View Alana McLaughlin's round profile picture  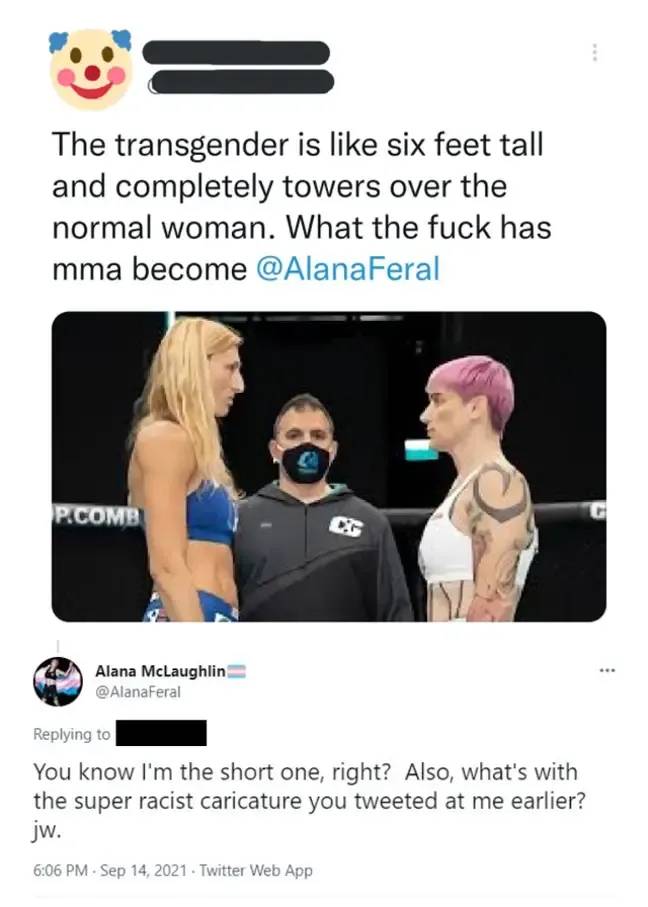57,681
